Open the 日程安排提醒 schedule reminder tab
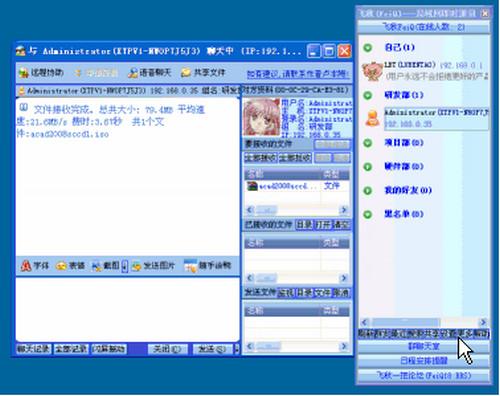This screenshot has height=396, width=500. click(424, 361)
